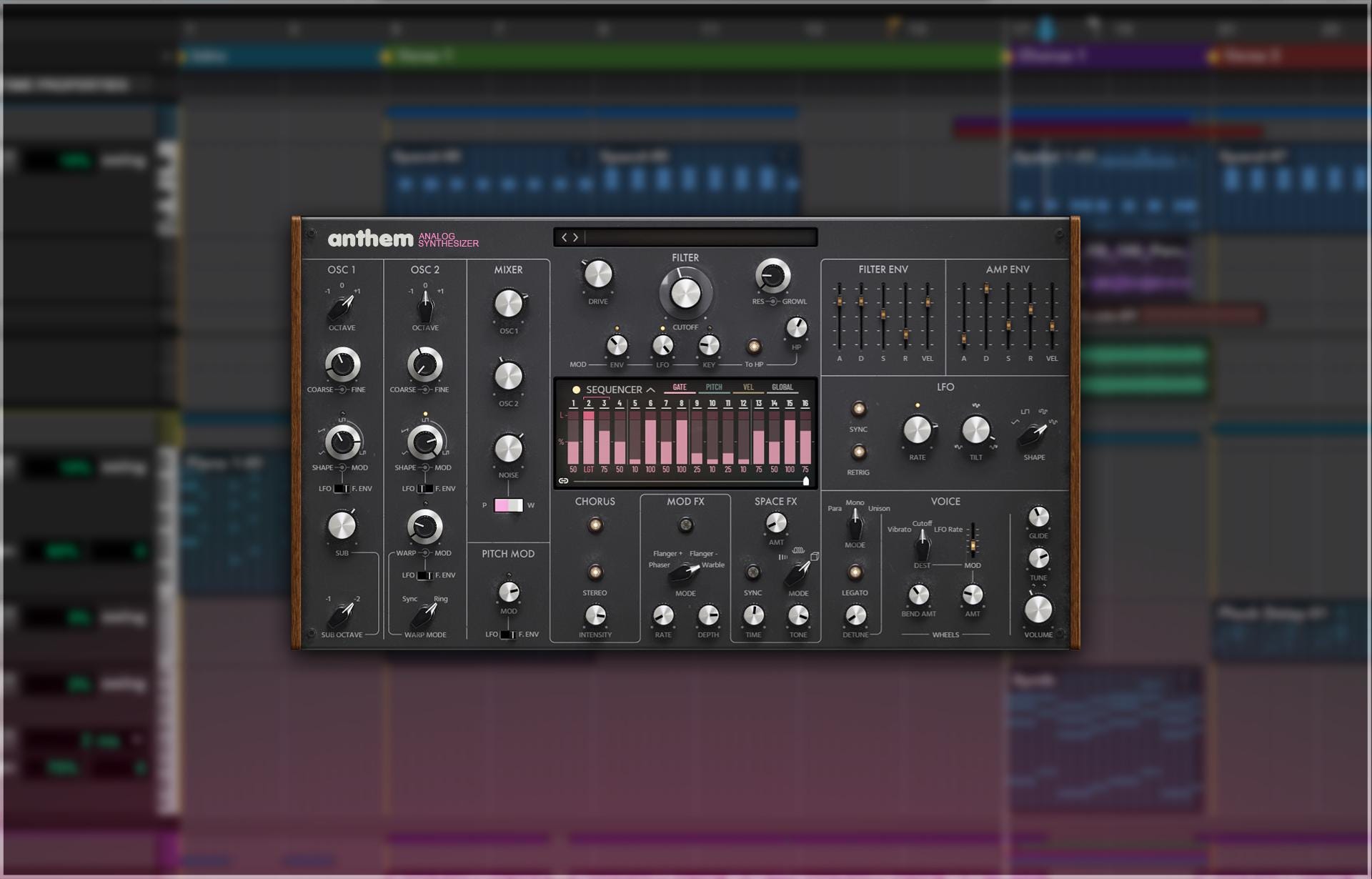Screen dimensions: 1372x879
Task: Click the Filter Drive knob
Action: click(x=598, y=274)
